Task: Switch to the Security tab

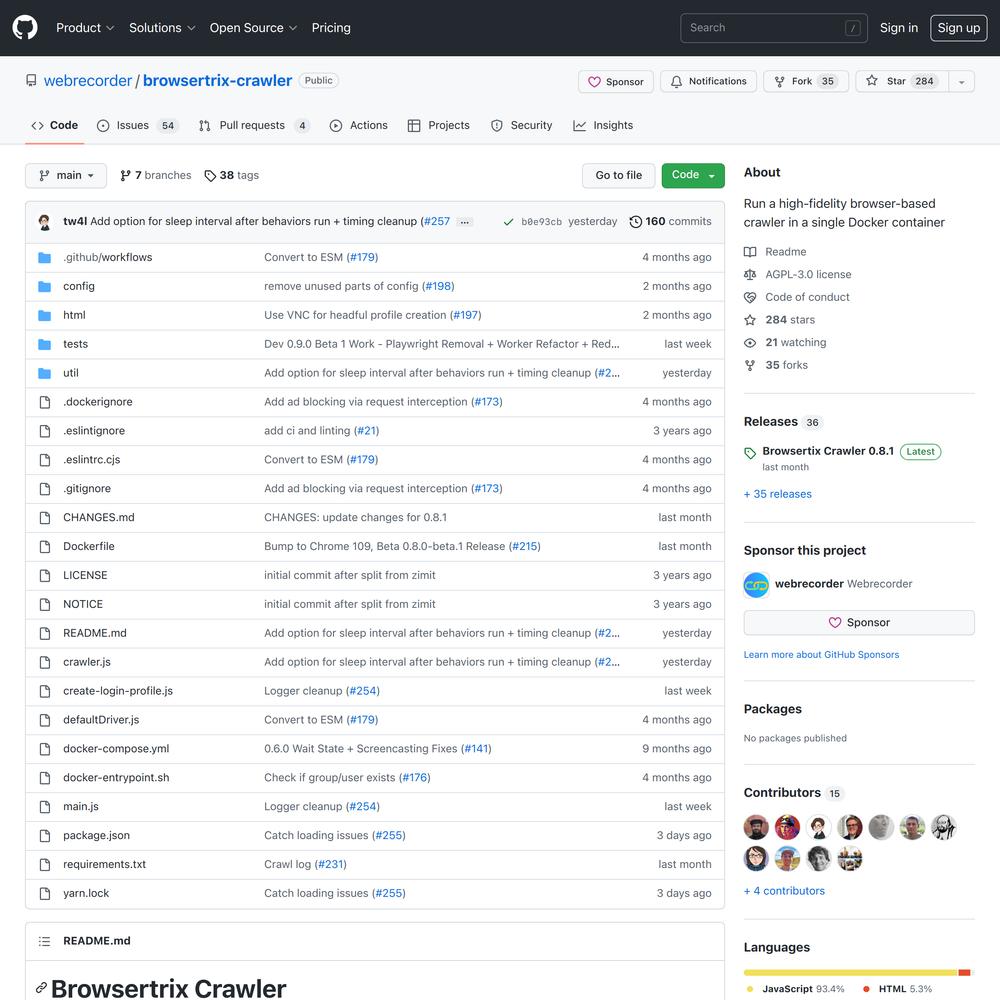Action: tap(522, 126)
